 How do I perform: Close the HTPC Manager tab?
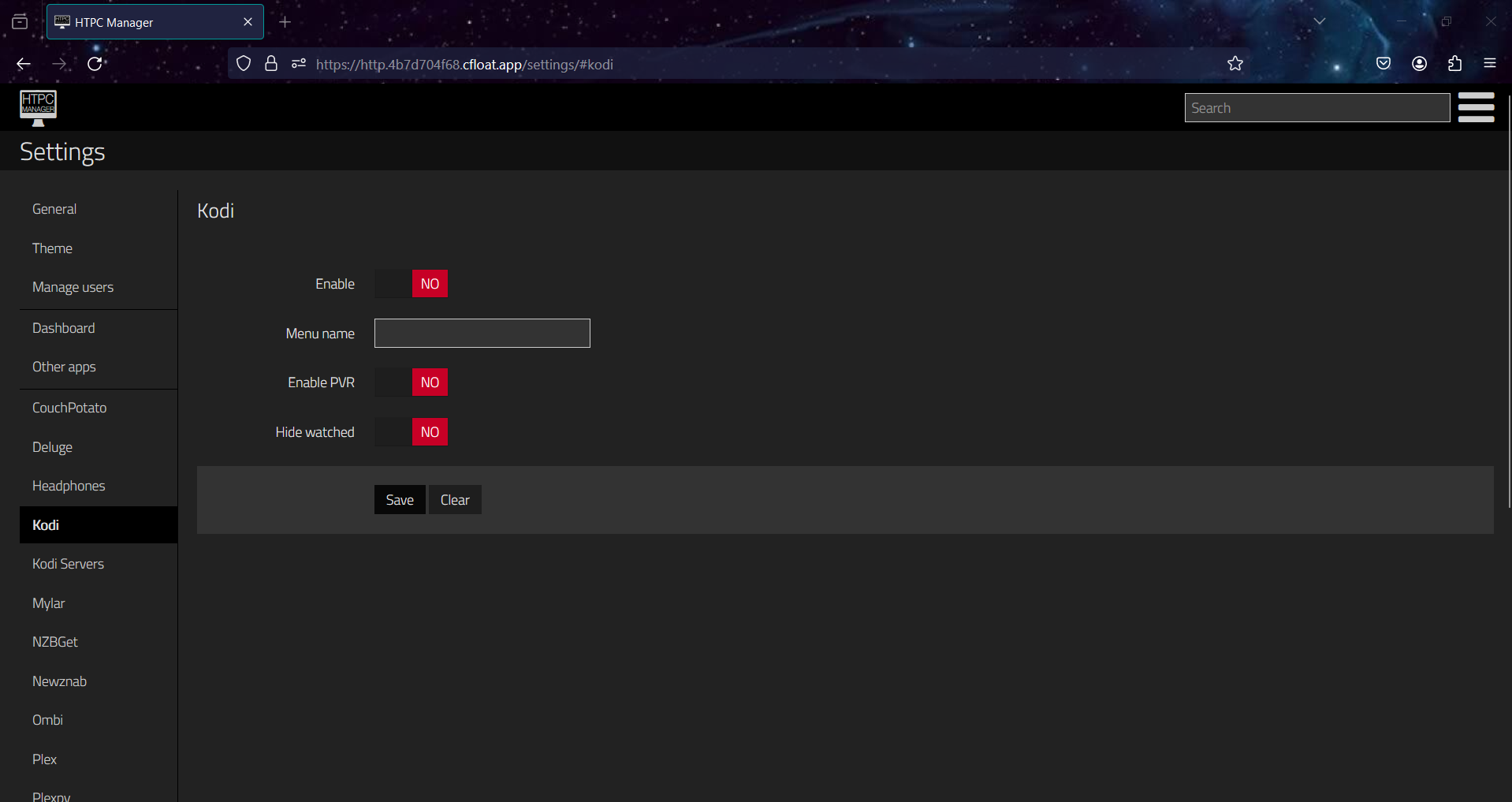pyautogui.click(x=248, y=22)
